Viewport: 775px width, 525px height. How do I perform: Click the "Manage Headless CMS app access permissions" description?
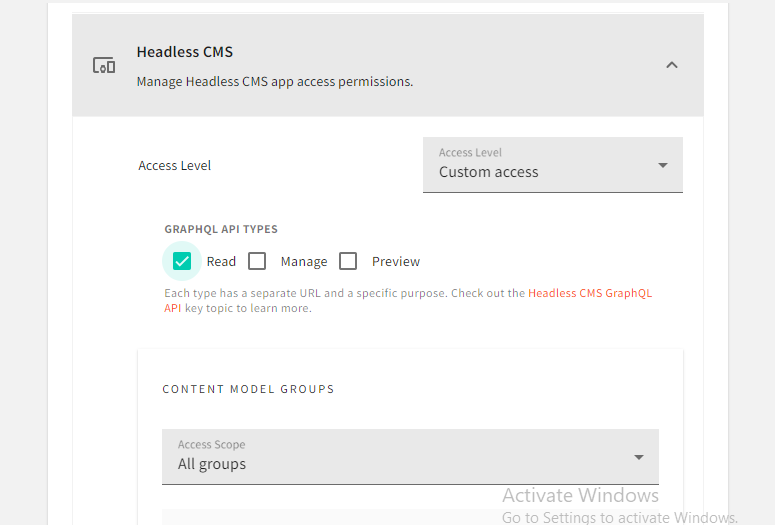(275, 81)
